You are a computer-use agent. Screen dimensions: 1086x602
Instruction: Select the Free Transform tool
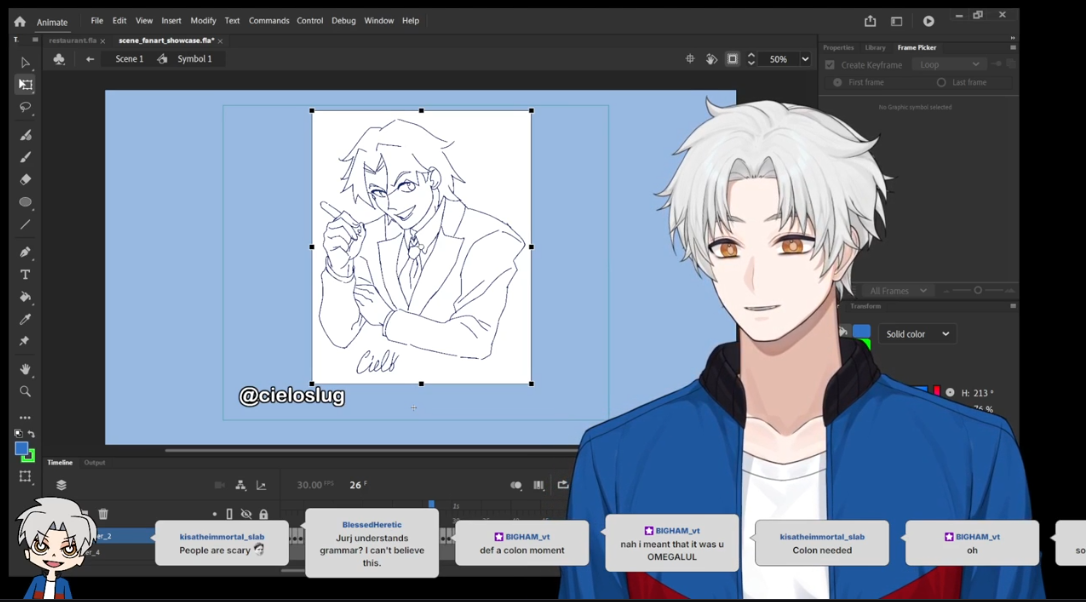26,85
